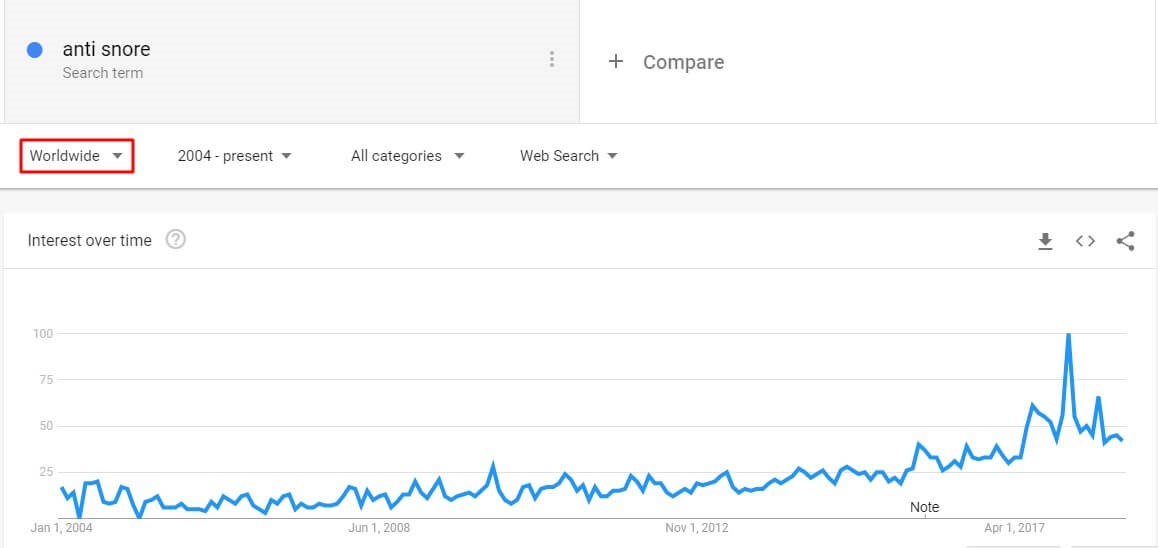Click the Apr 1, 2017 axis label

point(1015,528)
